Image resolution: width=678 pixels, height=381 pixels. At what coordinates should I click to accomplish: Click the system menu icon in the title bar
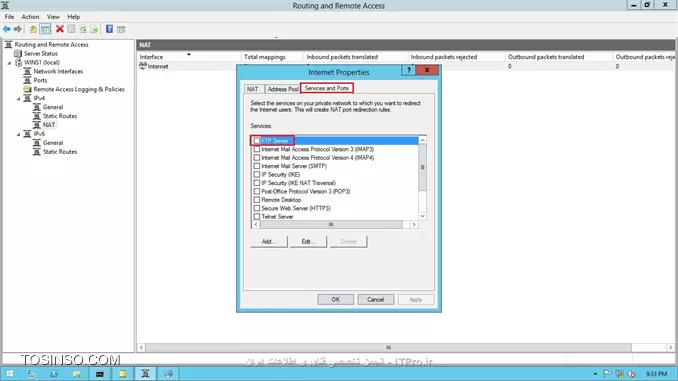pos(5,5)
